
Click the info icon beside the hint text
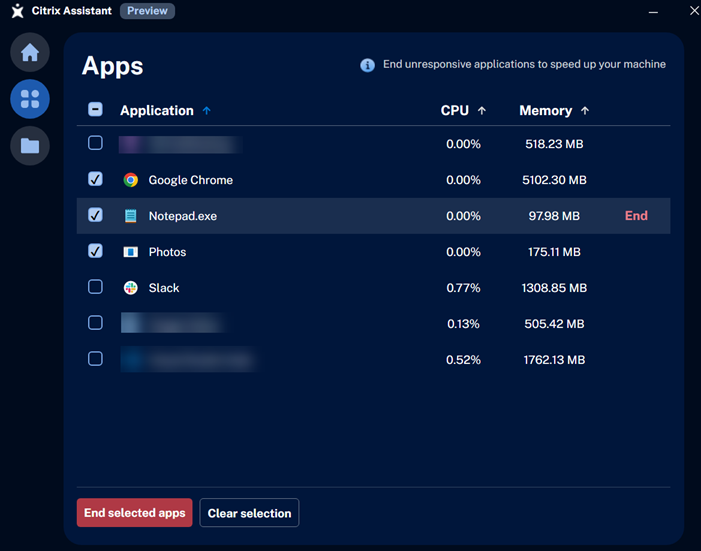click(x=367, y=65)
